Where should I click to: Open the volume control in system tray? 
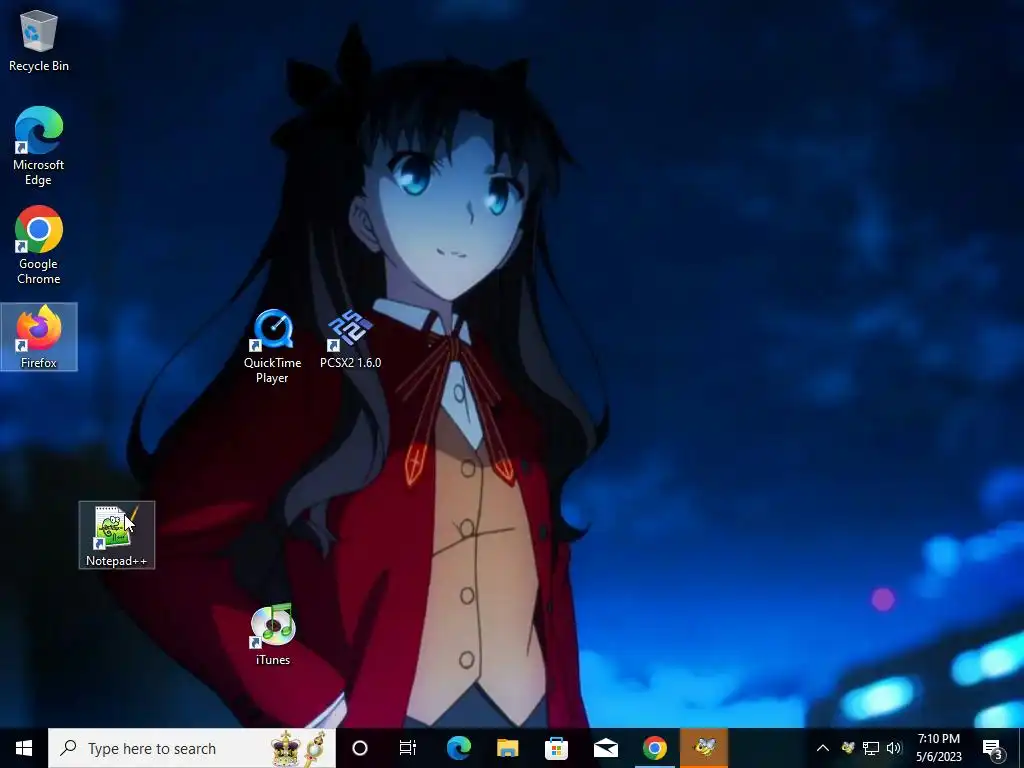[894, 748]
